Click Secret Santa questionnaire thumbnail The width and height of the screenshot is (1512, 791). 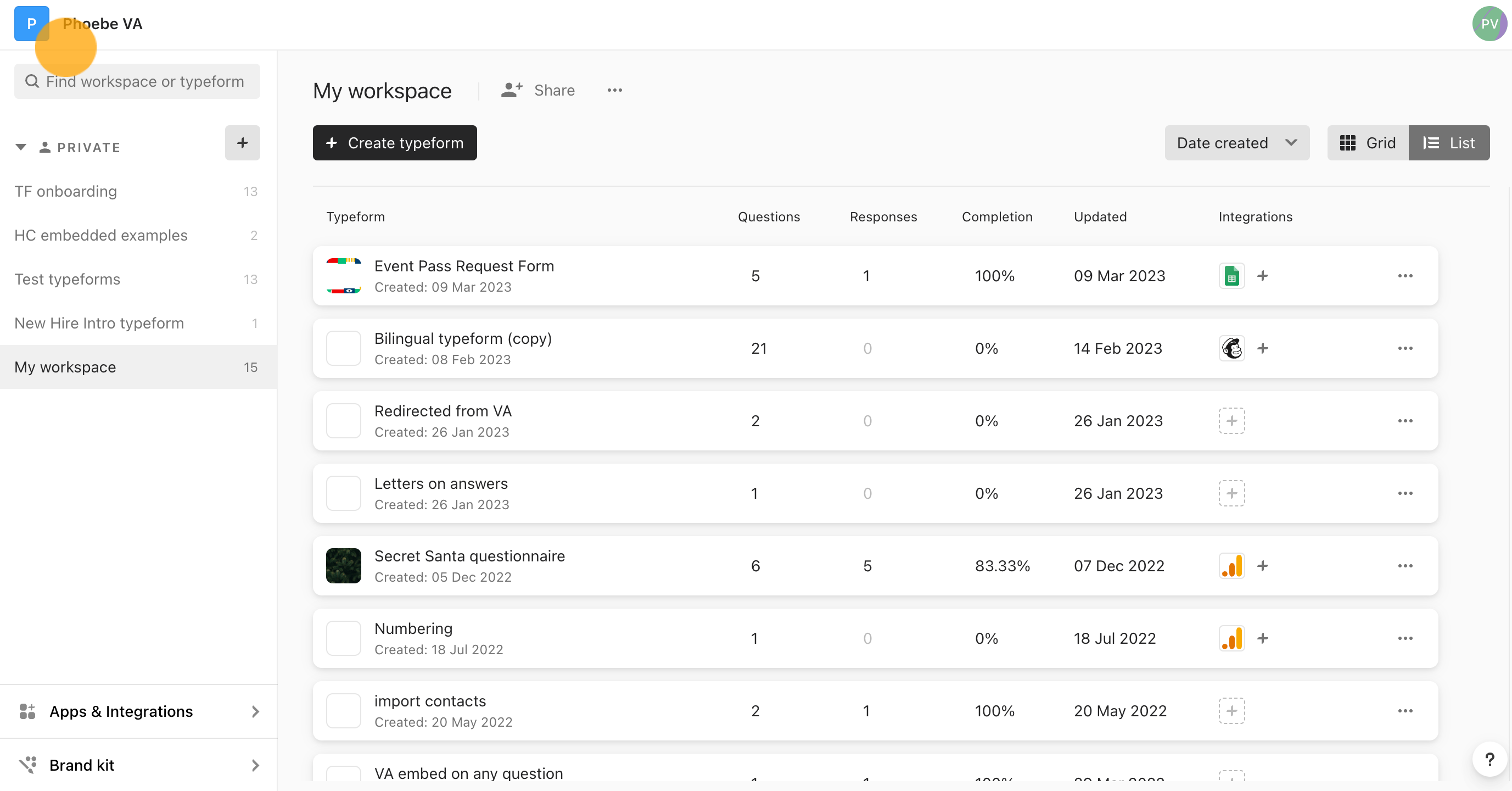point(343,566)
